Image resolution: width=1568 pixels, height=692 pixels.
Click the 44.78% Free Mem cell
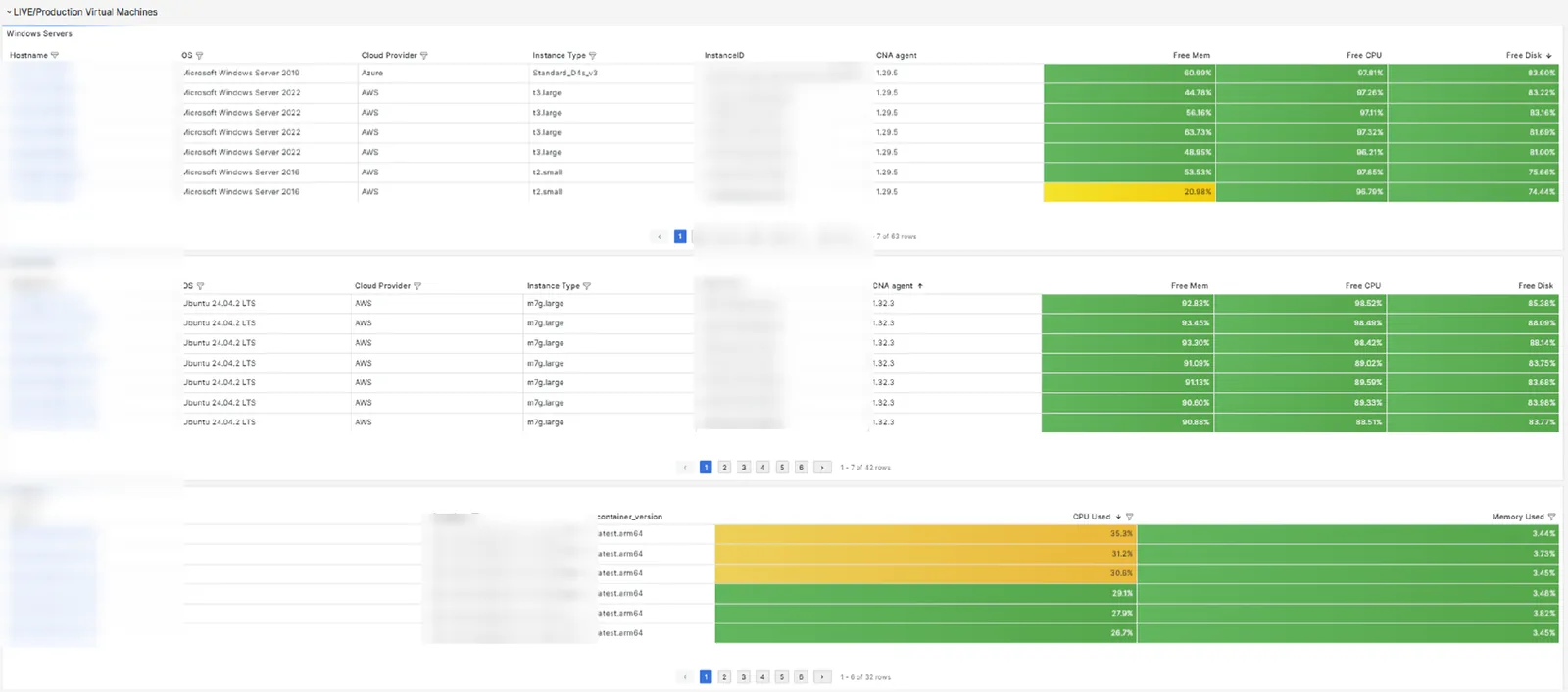pyautogui.click(x=1129, y=93)
